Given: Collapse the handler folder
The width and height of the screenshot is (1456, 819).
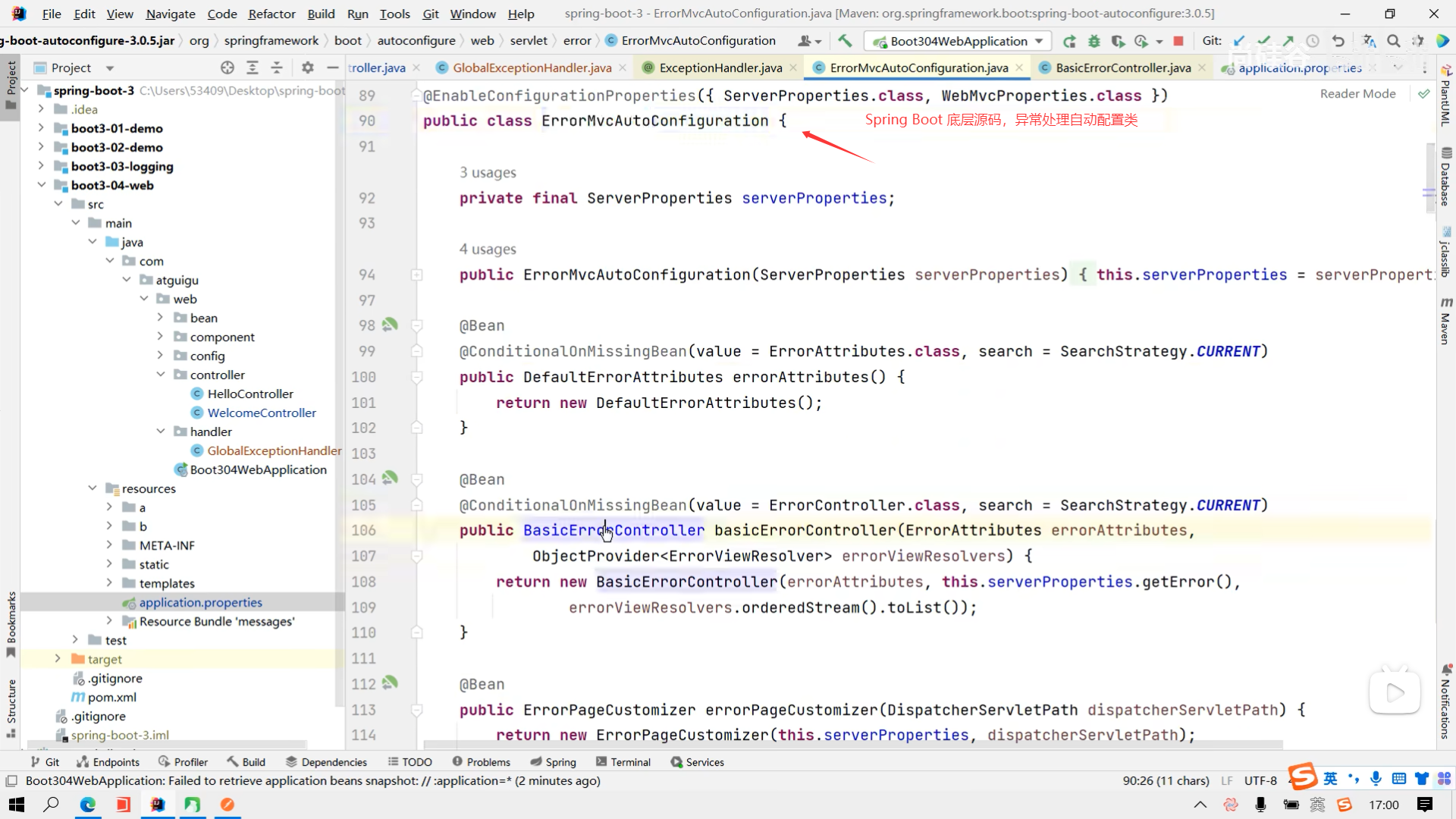Looking at the screenshot, I should pos(161,431).
